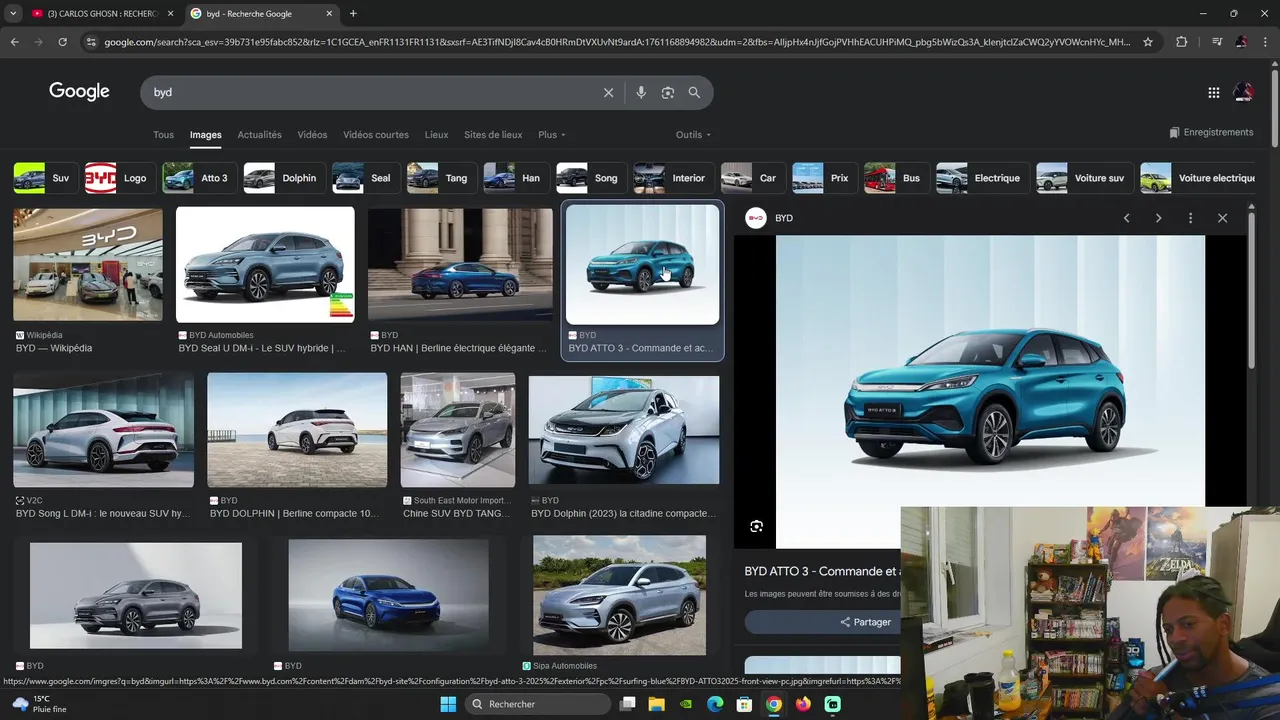The image size is (1280, 720).
Task: Go back to the previous page
Action: [x=14, y=42]
